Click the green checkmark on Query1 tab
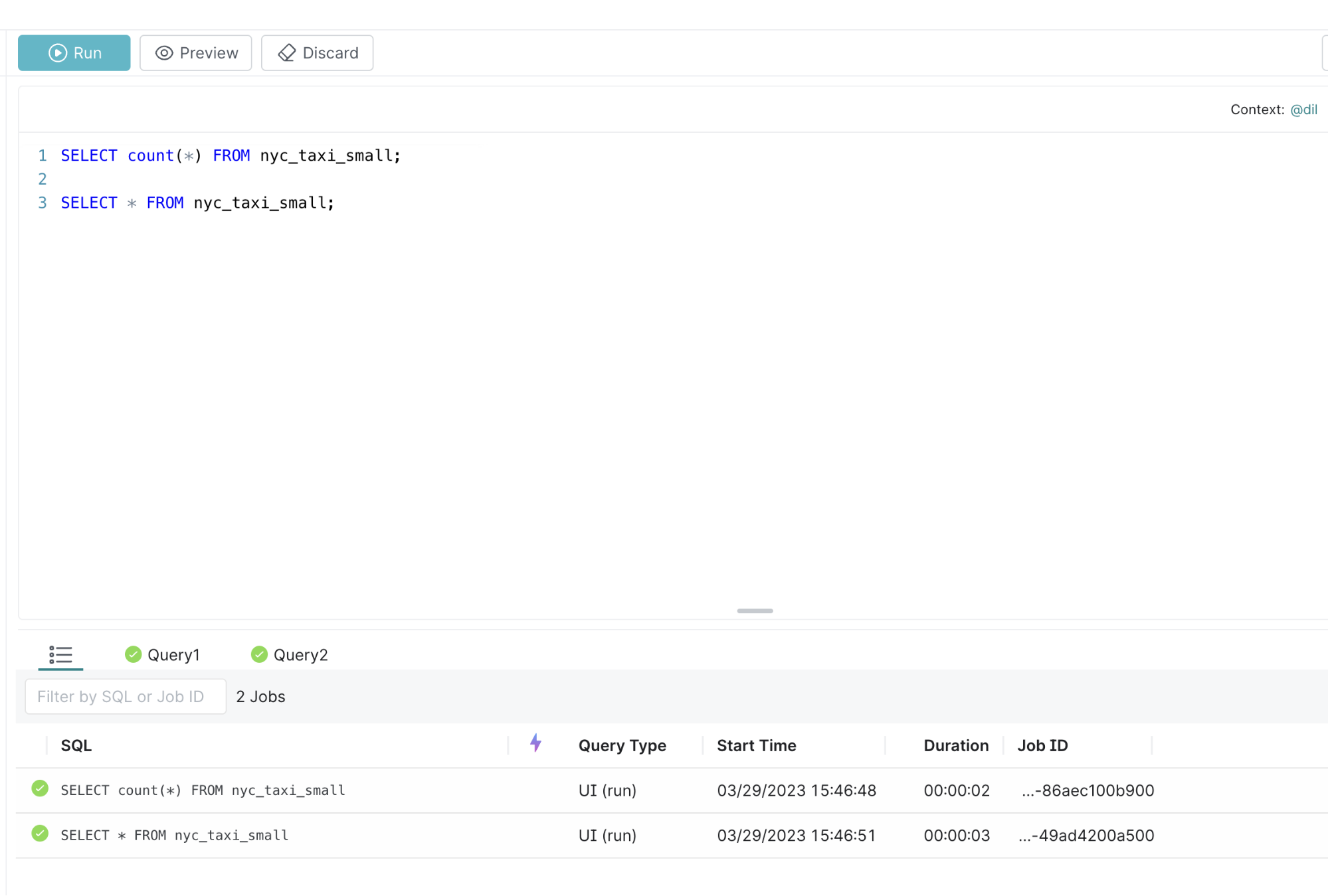The image size is (1328, 896). (133, 654)
